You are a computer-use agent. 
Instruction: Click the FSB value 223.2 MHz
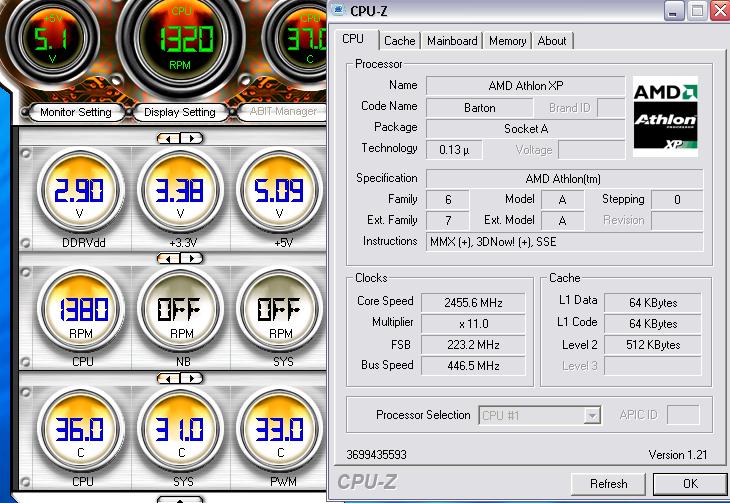(x=473, y=345)
